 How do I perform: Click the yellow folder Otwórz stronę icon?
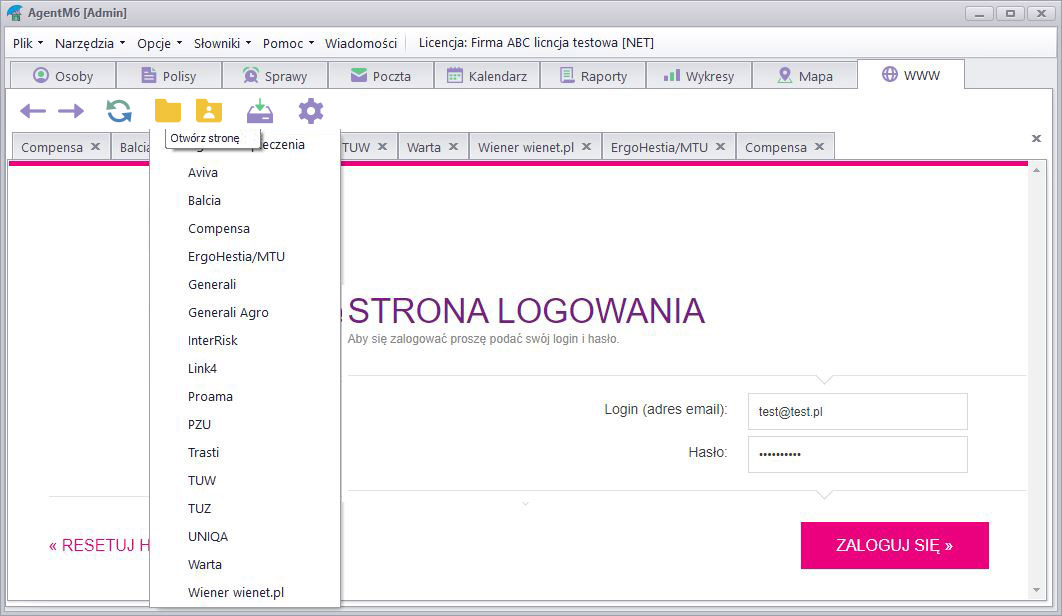point(168,111)
